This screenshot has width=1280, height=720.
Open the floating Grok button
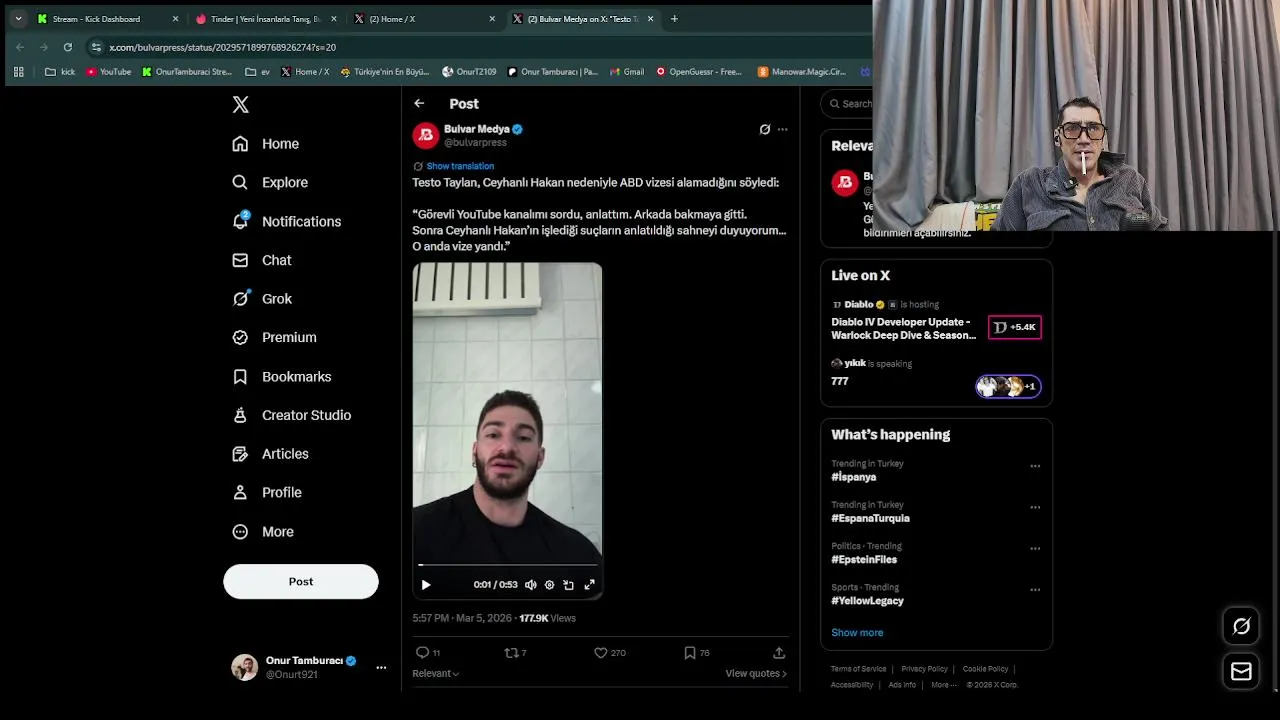tap(1241, 626)
